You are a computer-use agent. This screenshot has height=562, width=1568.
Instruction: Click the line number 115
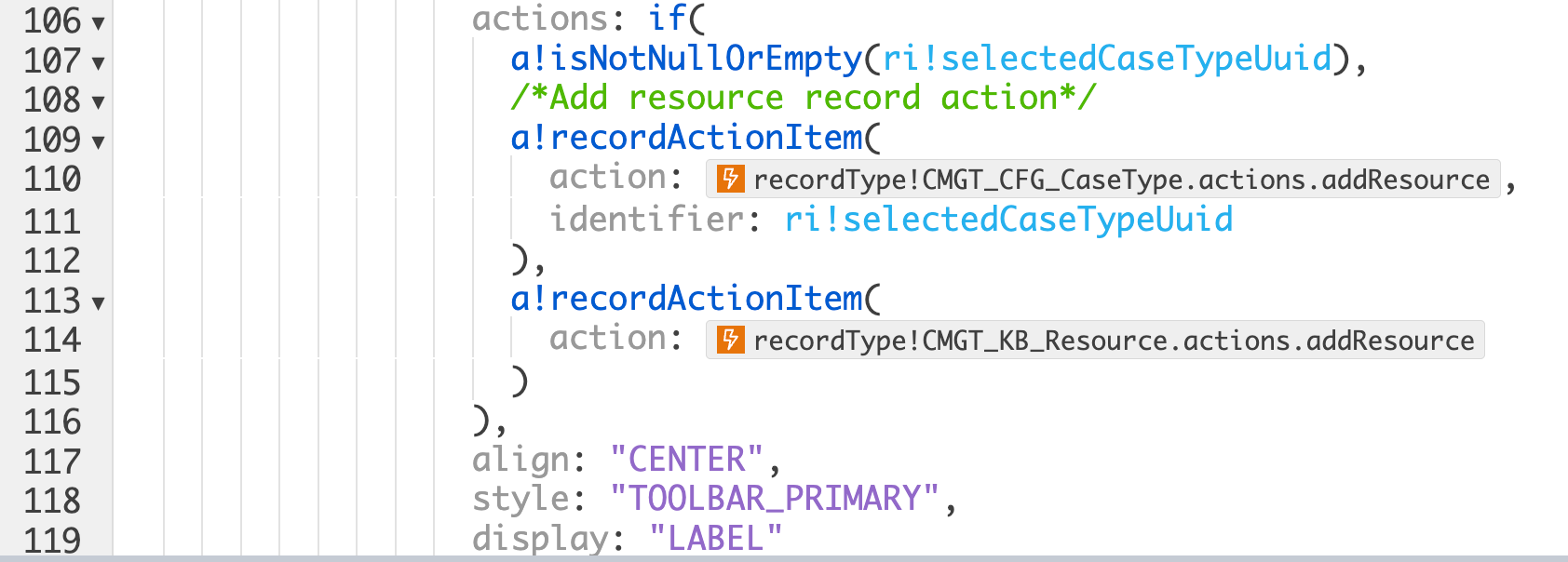pyautogui.click(x=52, y=382)
